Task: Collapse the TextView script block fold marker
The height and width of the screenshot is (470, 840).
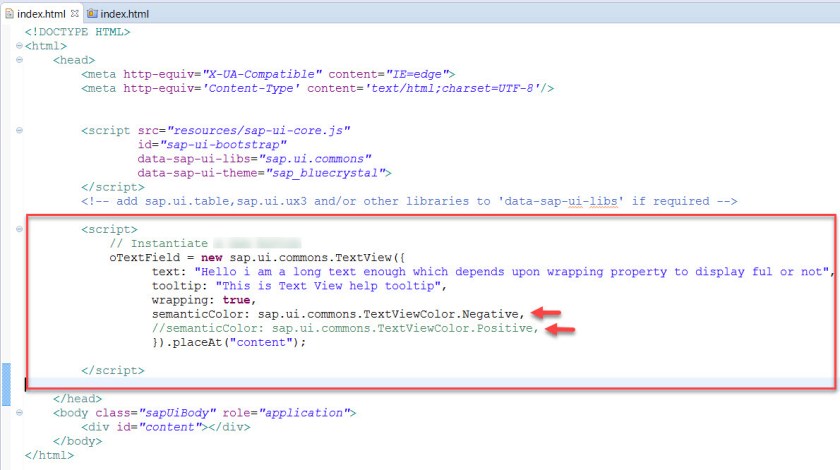Action: coord(19,229)
